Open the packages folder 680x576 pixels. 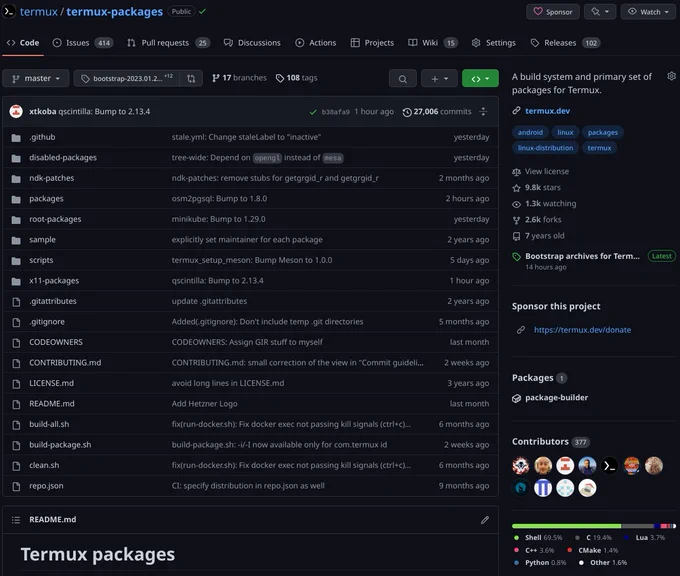(46, 199)
